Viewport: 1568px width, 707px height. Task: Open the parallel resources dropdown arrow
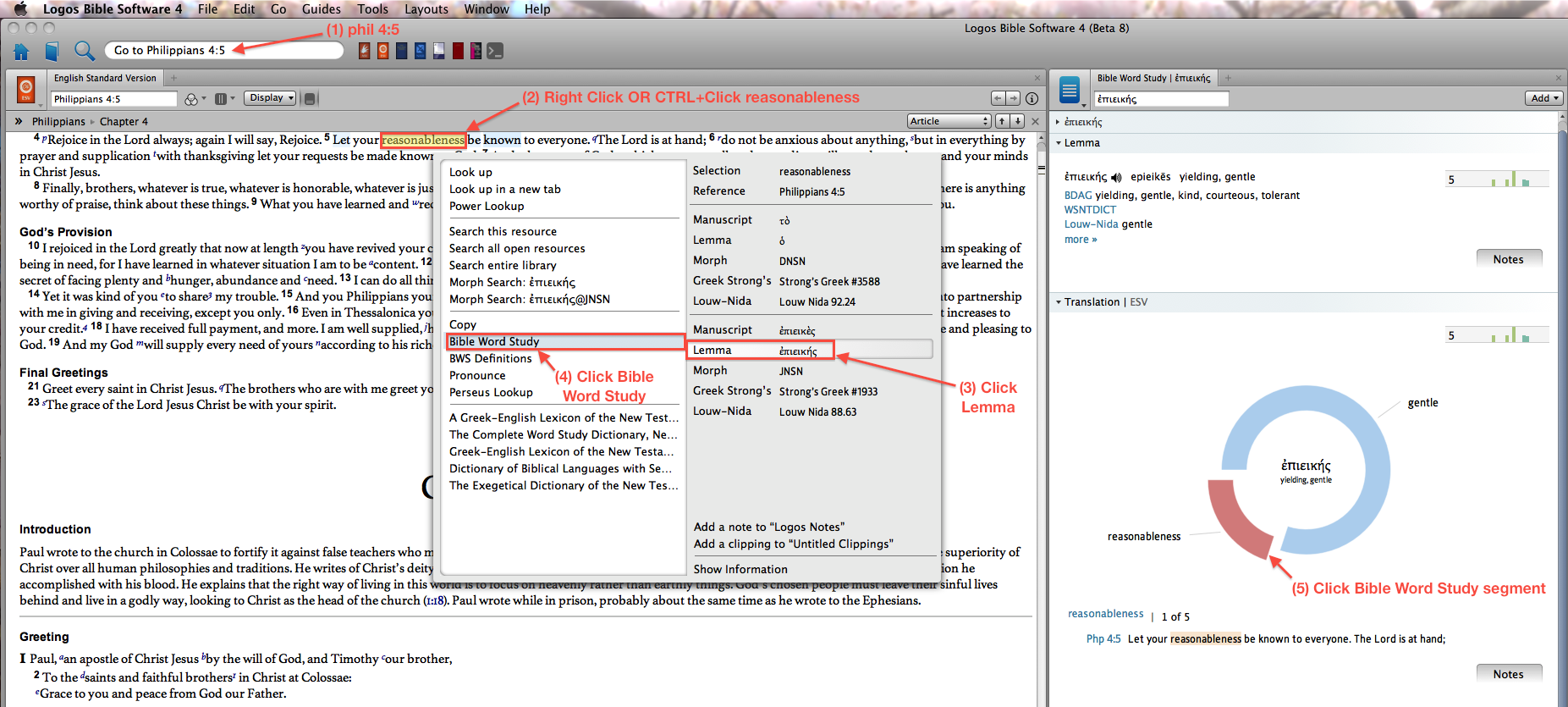[233, 99]
